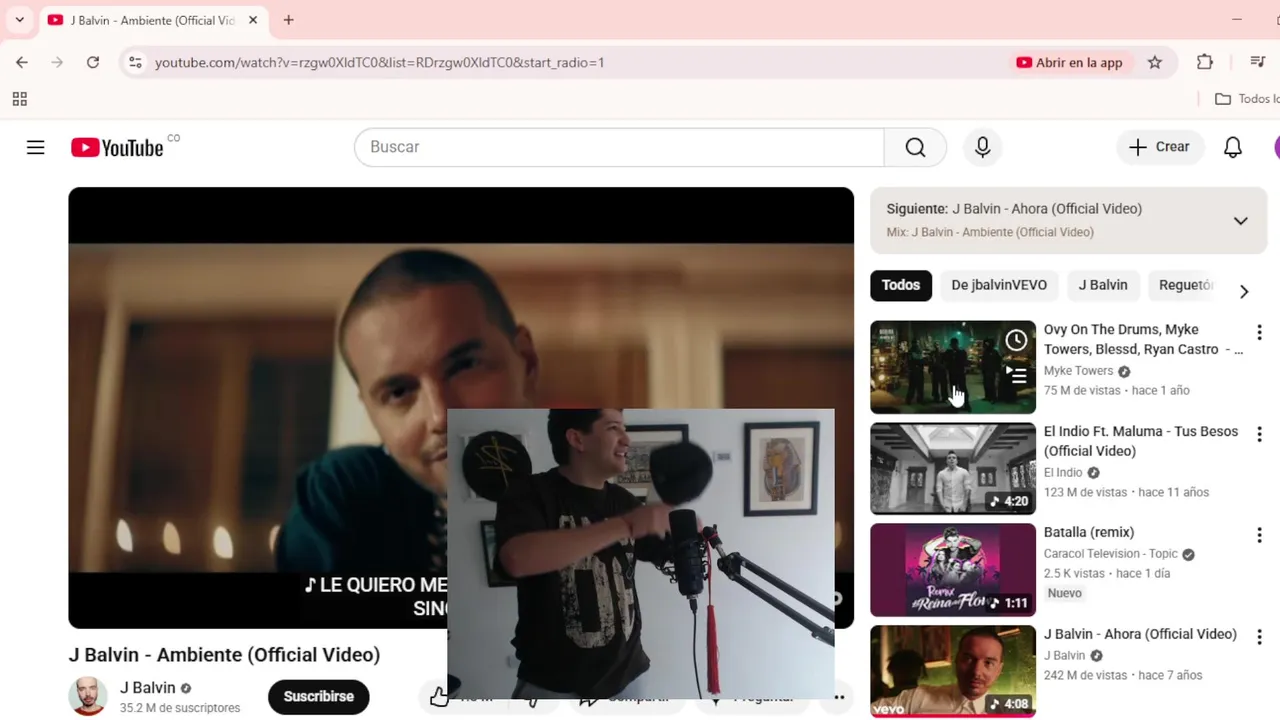1280x720 pixels.
Task: Focus the Buscar search field
Action: [x=619, y=147]
